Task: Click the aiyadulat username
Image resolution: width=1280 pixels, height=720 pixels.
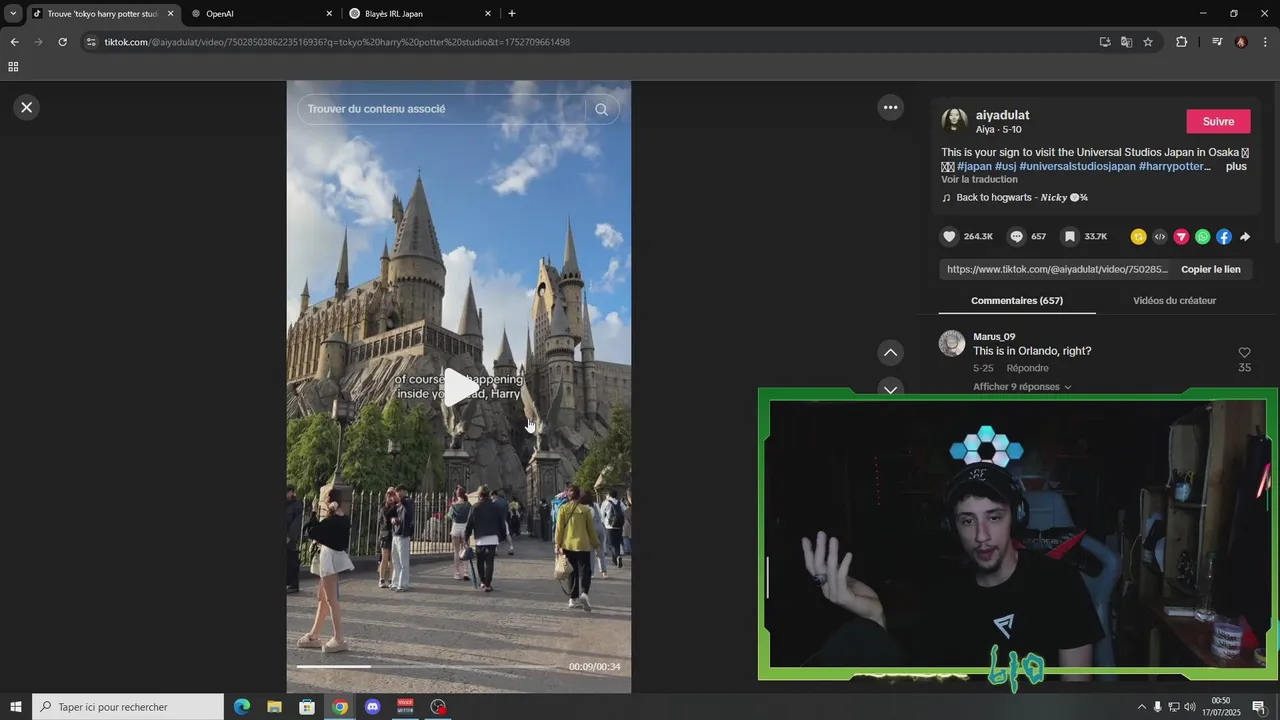Action: [1002, 115]
